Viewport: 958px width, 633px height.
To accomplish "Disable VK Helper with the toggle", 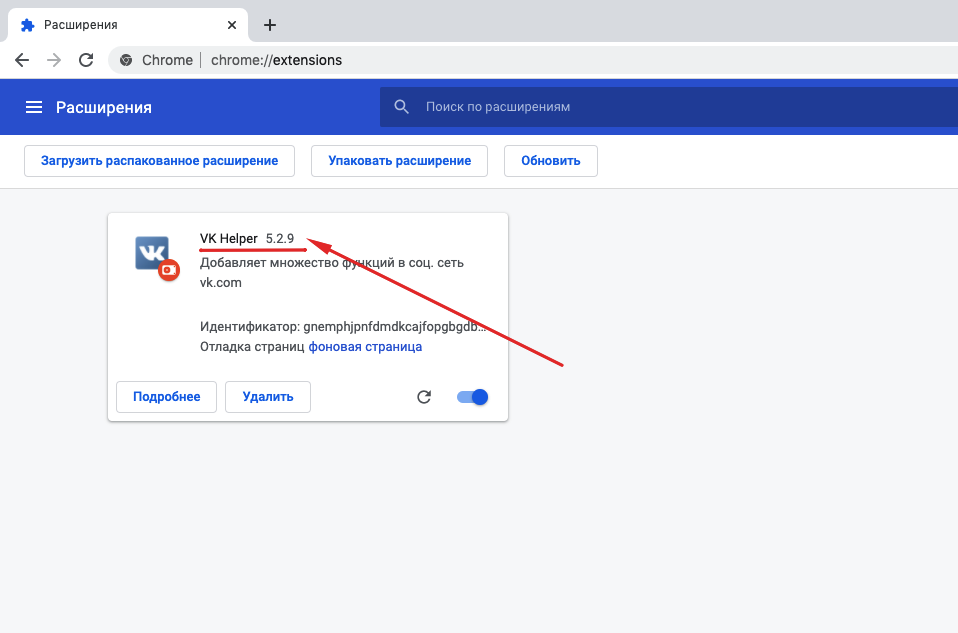I will pos(472,397).
